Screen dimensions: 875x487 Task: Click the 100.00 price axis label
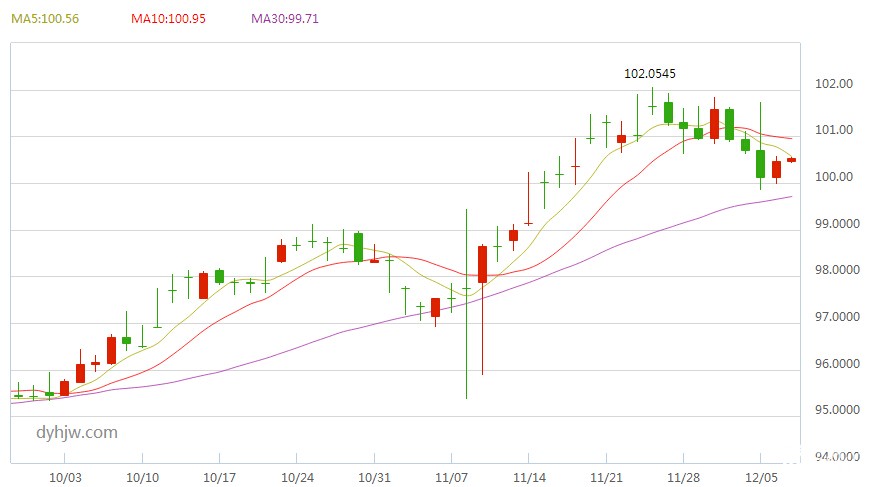(x=835, y=177)
